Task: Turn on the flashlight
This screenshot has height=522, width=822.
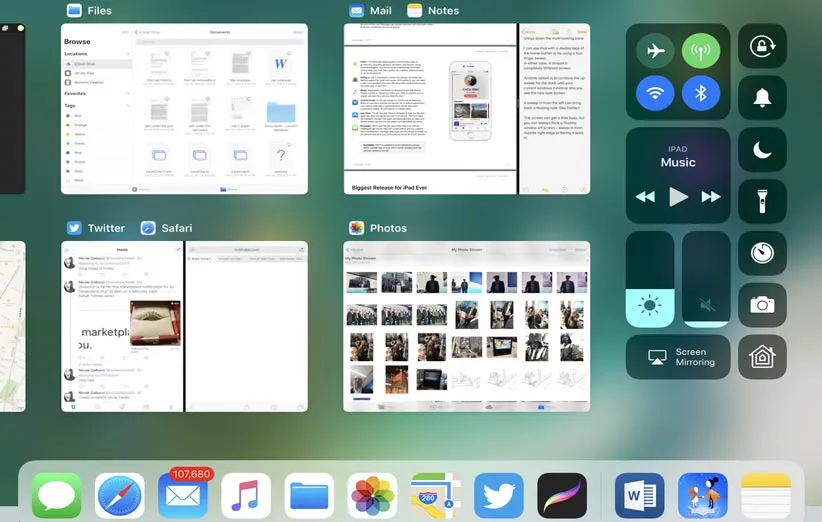Action: click(x=762, y=201)
